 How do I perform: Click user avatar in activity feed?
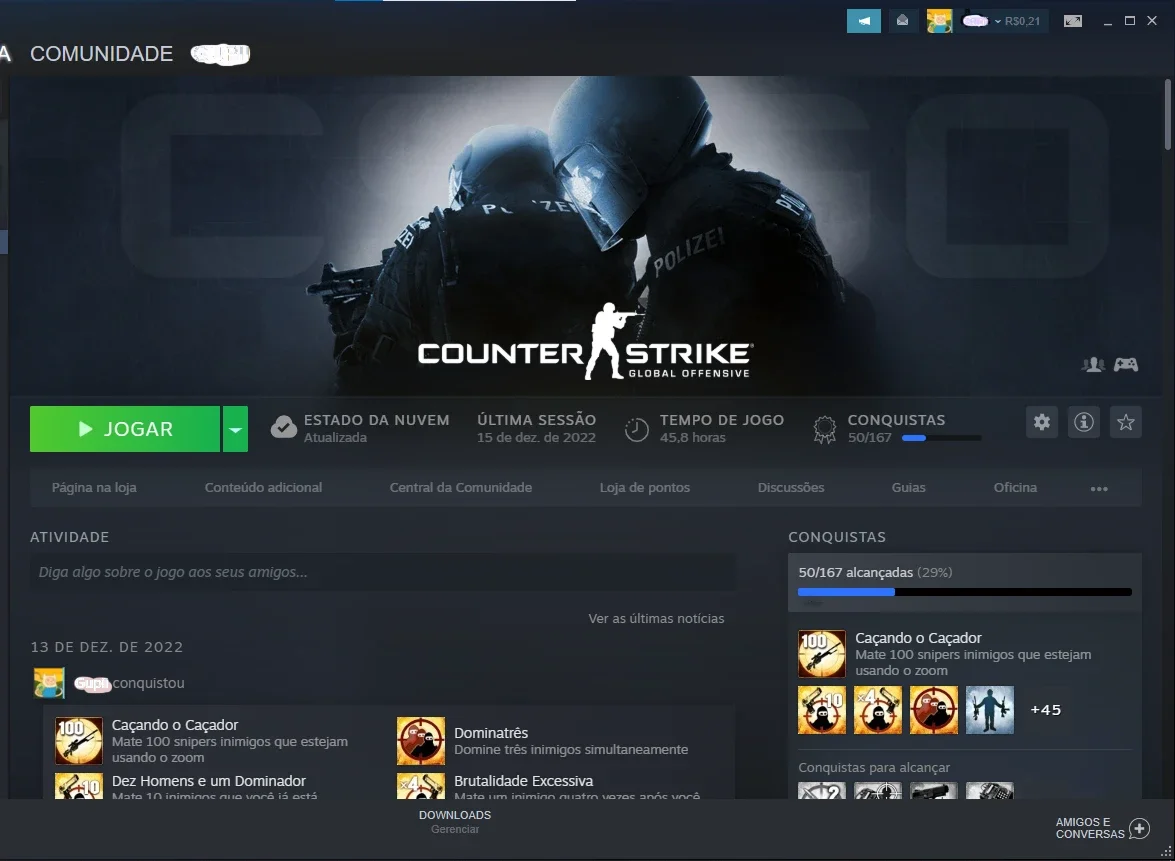click(49, 683)
